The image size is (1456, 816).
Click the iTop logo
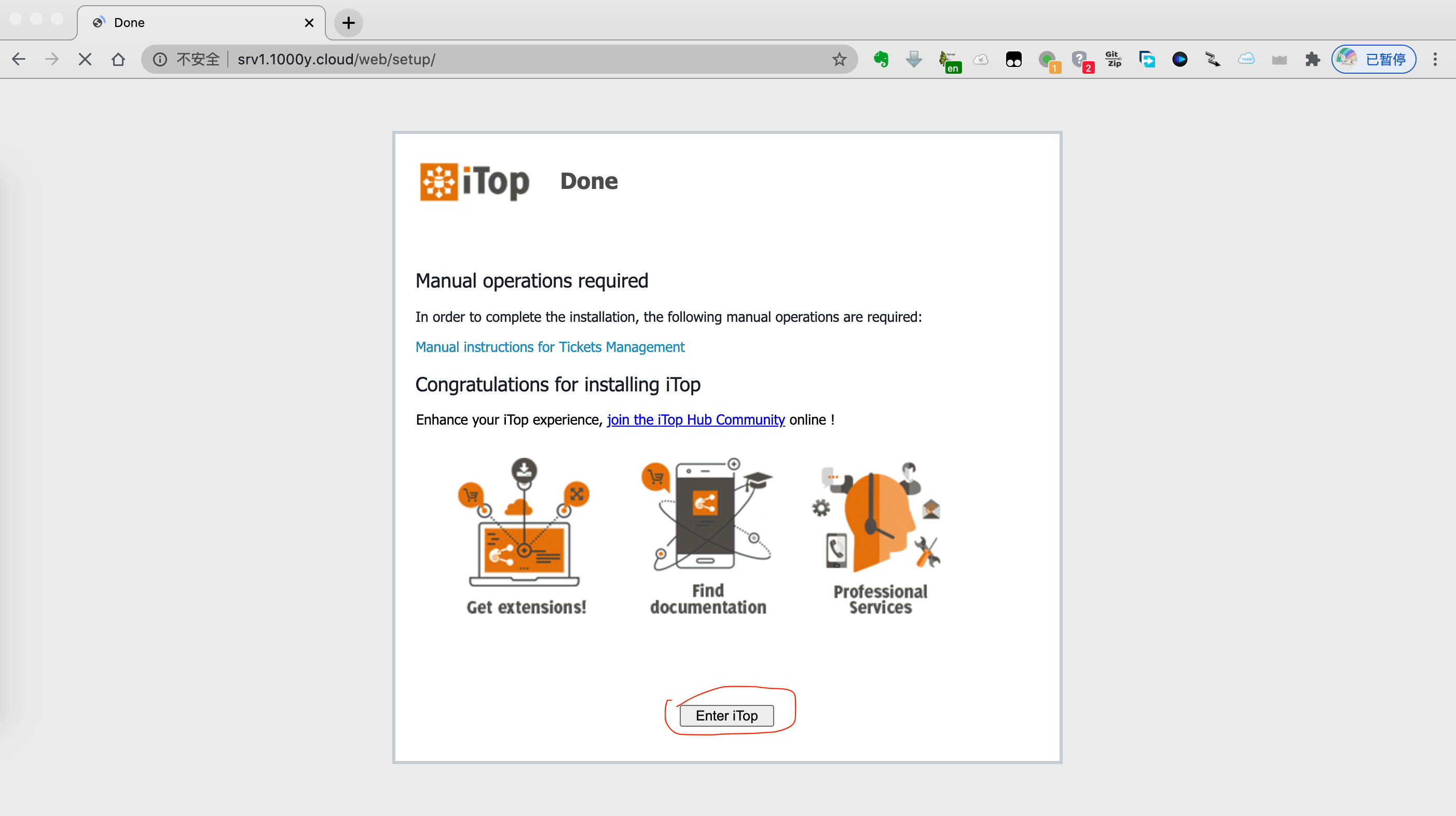[475, 182]
